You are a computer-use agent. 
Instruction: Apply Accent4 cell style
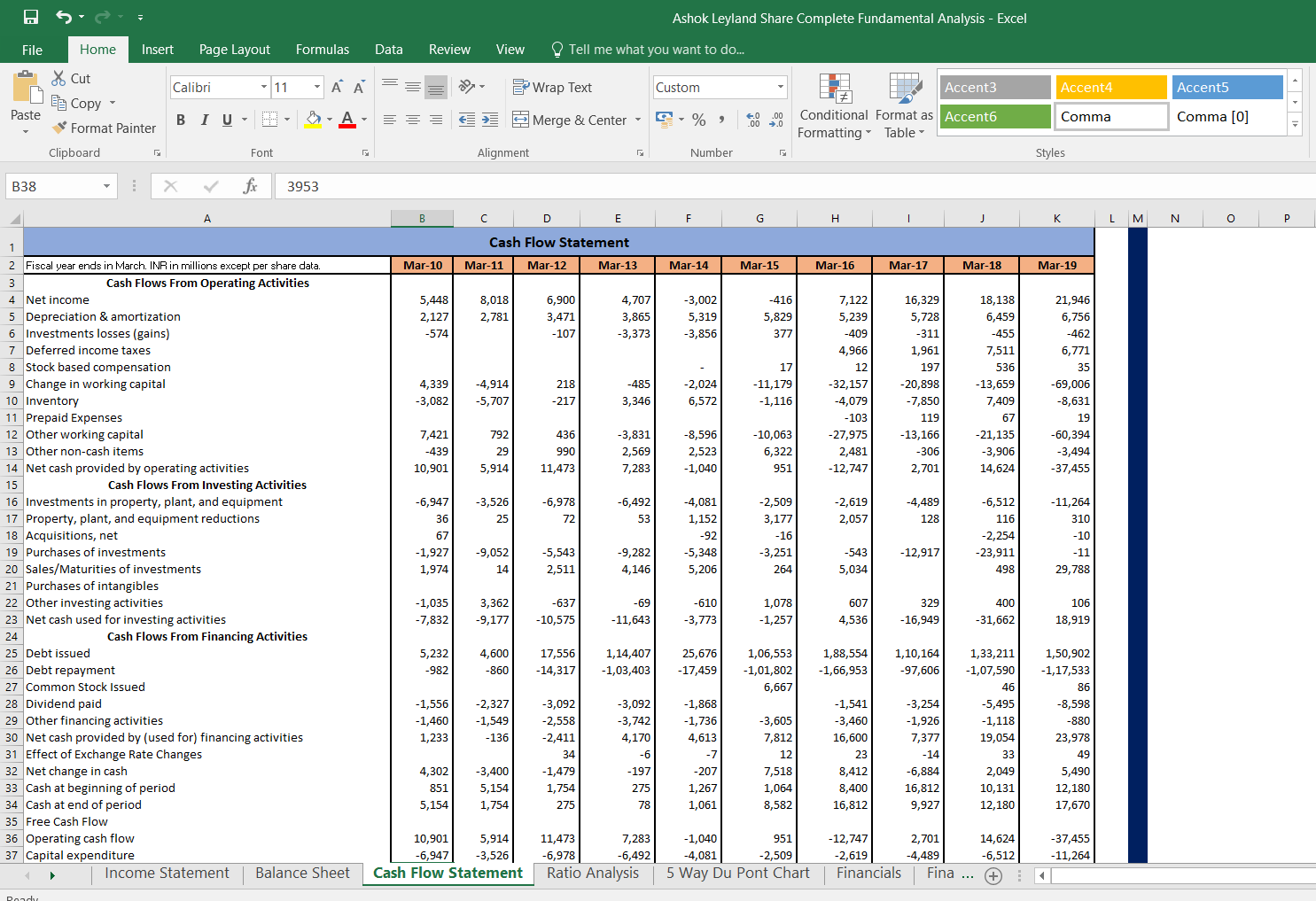[x=1111, y=87]
